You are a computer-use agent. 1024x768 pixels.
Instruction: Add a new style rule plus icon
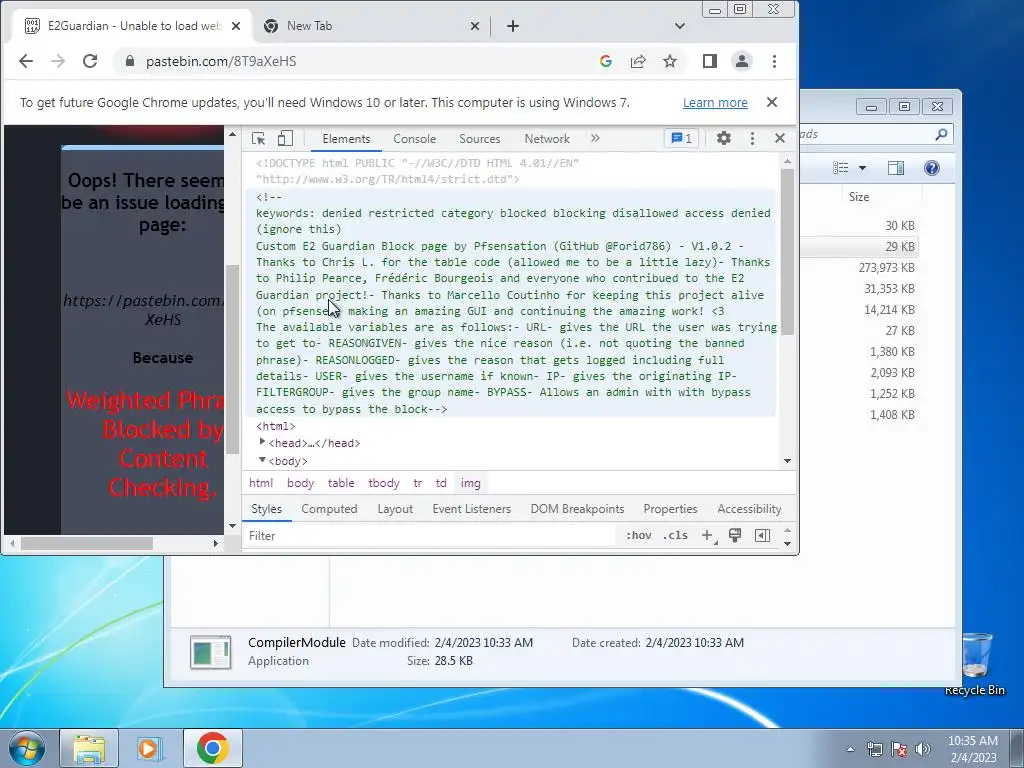click(x=707, y=536)
